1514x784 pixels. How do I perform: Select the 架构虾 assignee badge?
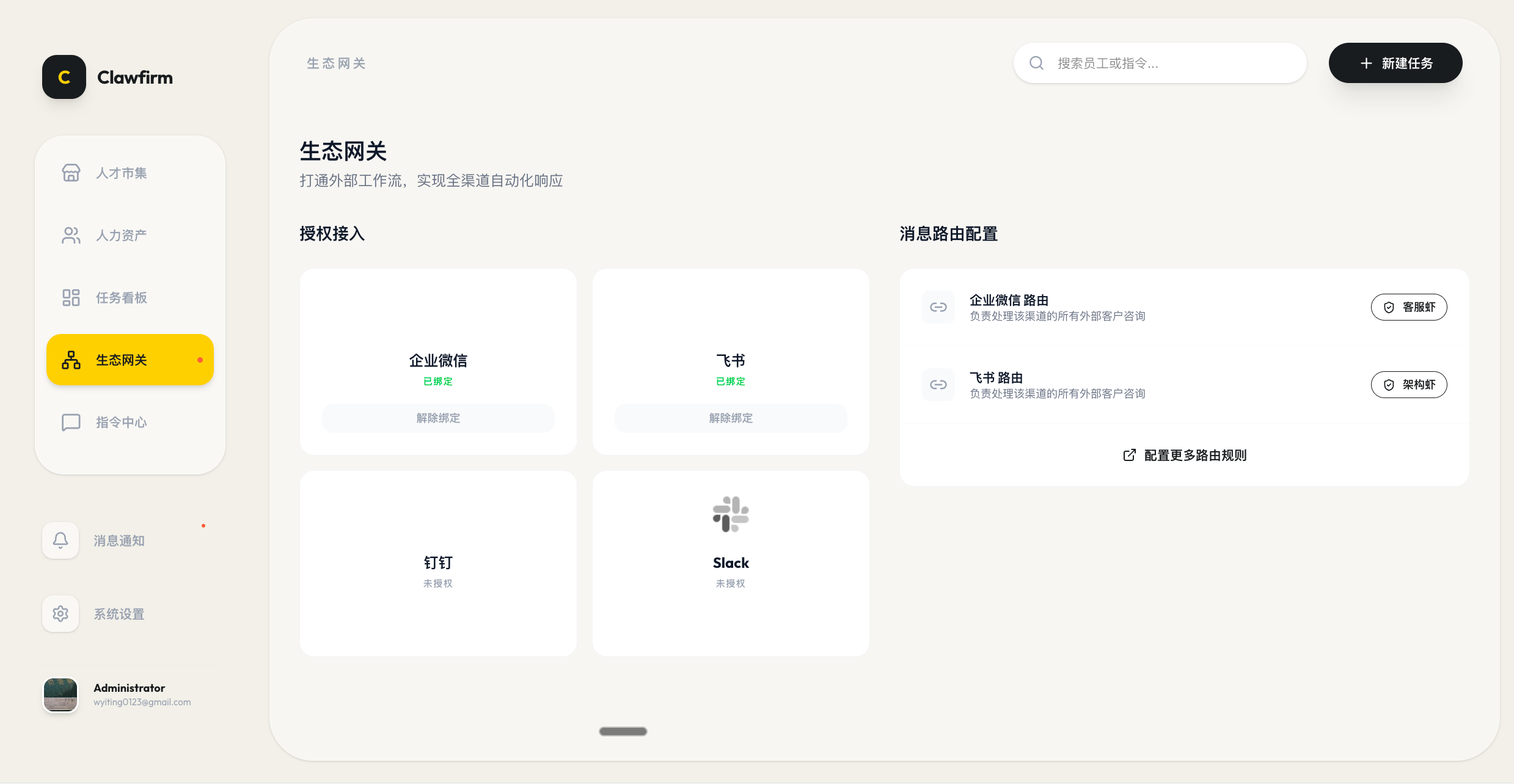pyautogui.click(x=1409, y=385)
